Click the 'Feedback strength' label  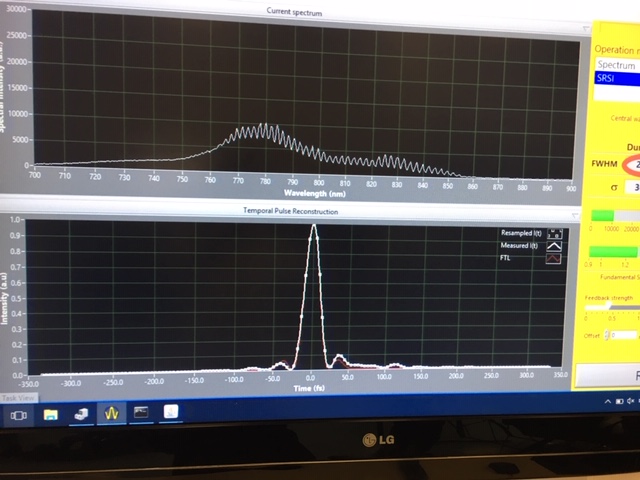609,298
